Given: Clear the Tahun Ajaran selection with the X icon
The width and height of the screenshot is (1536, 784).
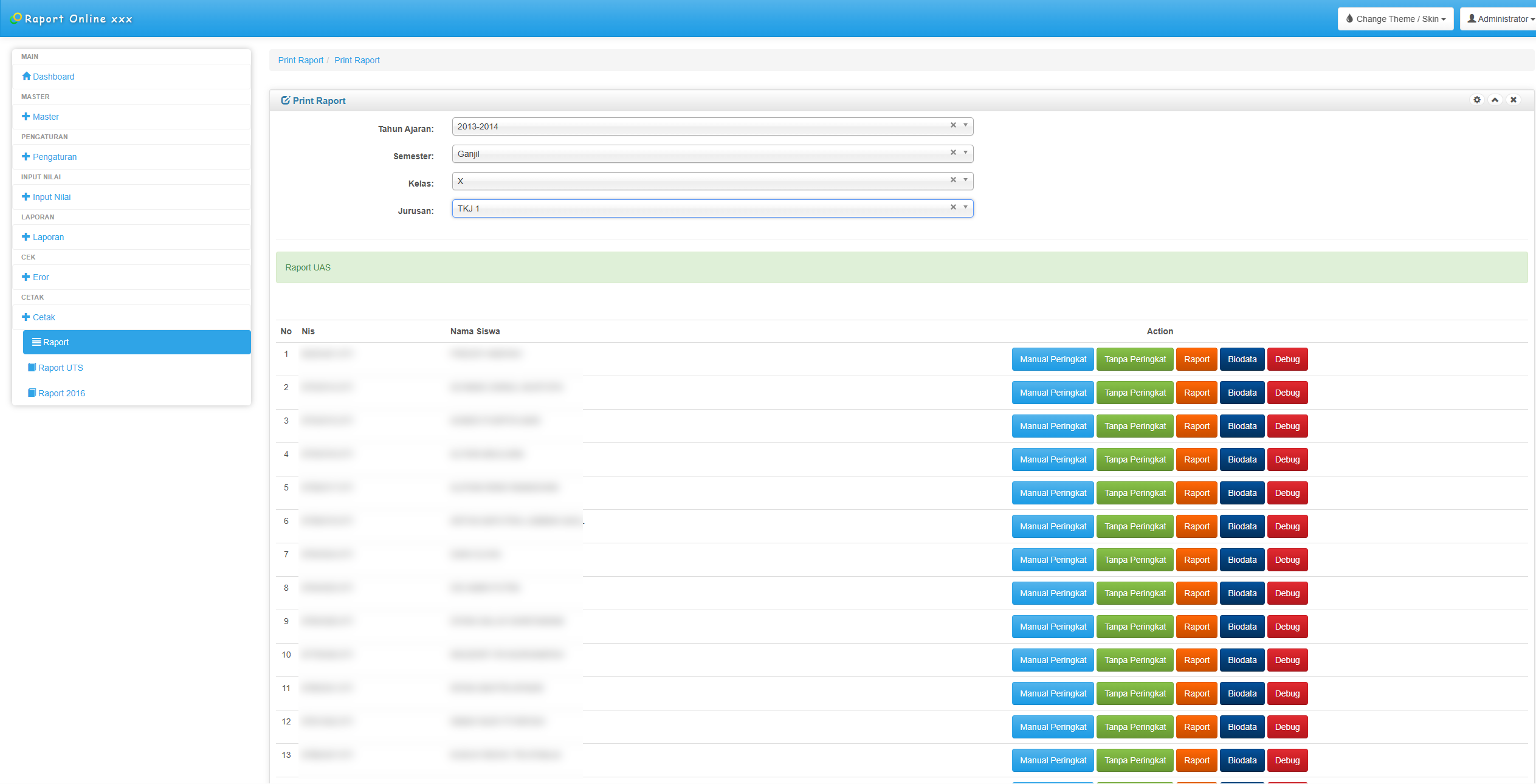Looking at the screenshot, I should (952, 126).
